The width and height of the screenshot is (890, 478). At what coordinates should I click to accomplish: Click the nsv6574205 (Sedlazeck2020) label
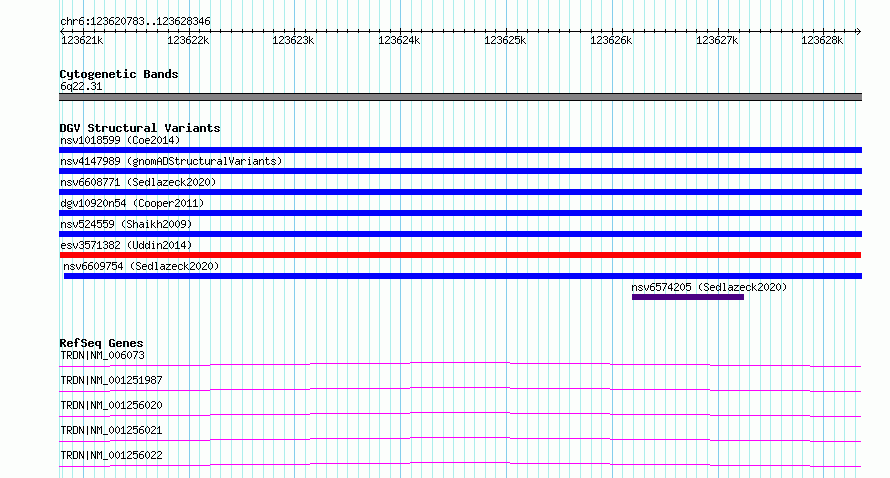tap(710, 287)
